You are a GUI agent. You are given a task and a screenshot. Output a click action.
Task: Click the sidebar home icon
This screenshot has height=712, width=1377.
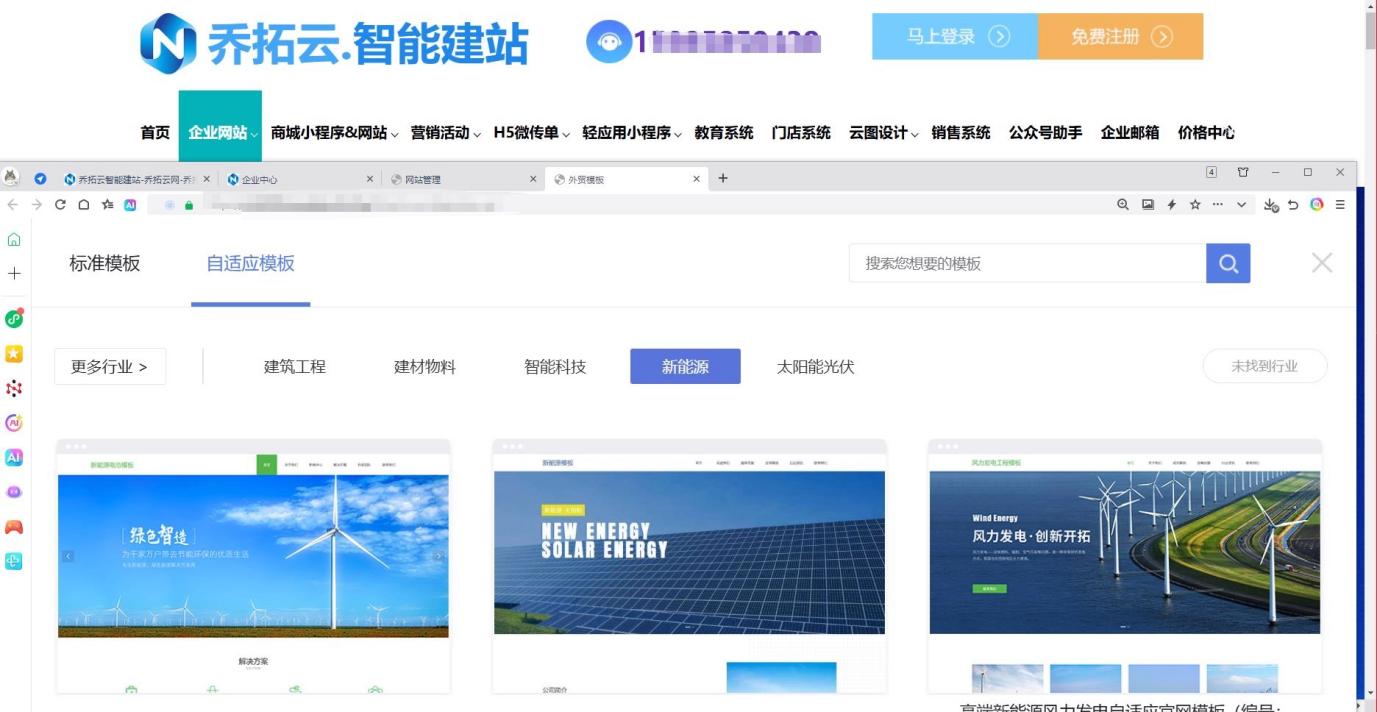[14, 240]
